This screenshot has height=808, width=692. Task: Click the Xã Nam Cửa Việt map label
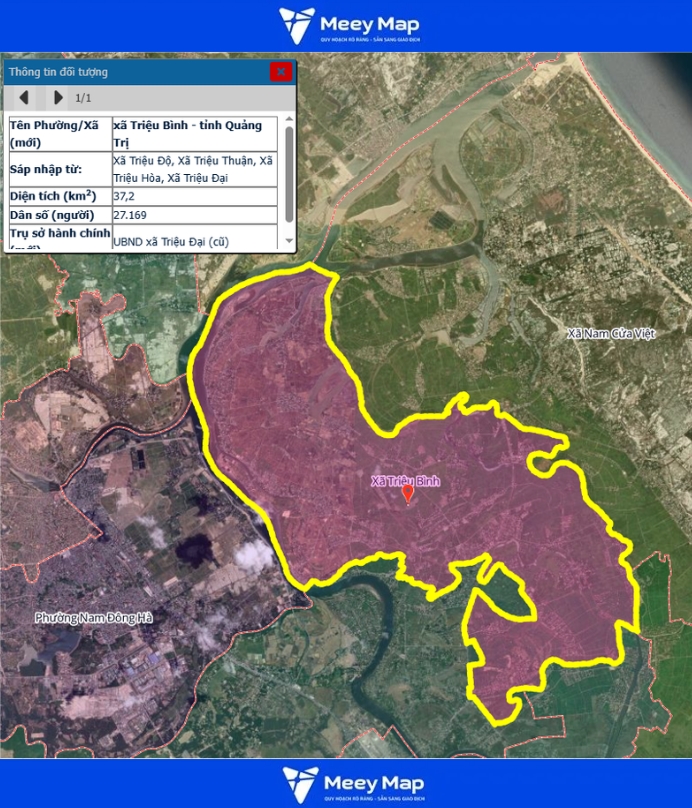click(610, 333)
